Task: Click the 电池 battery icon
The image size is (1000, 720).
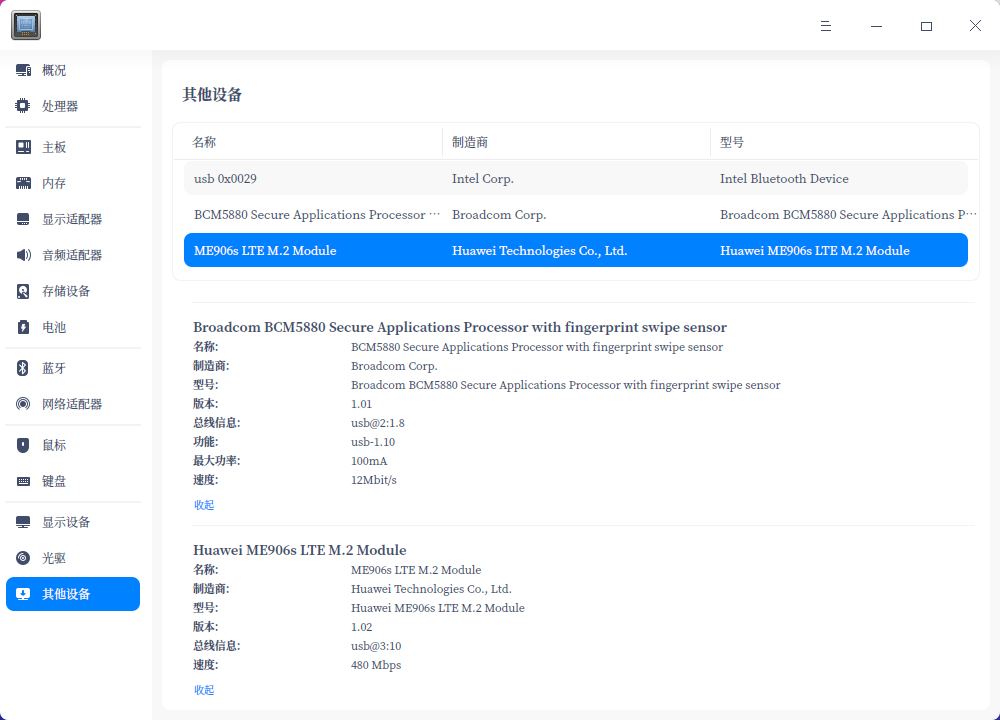Action: [x=24, y=327]
